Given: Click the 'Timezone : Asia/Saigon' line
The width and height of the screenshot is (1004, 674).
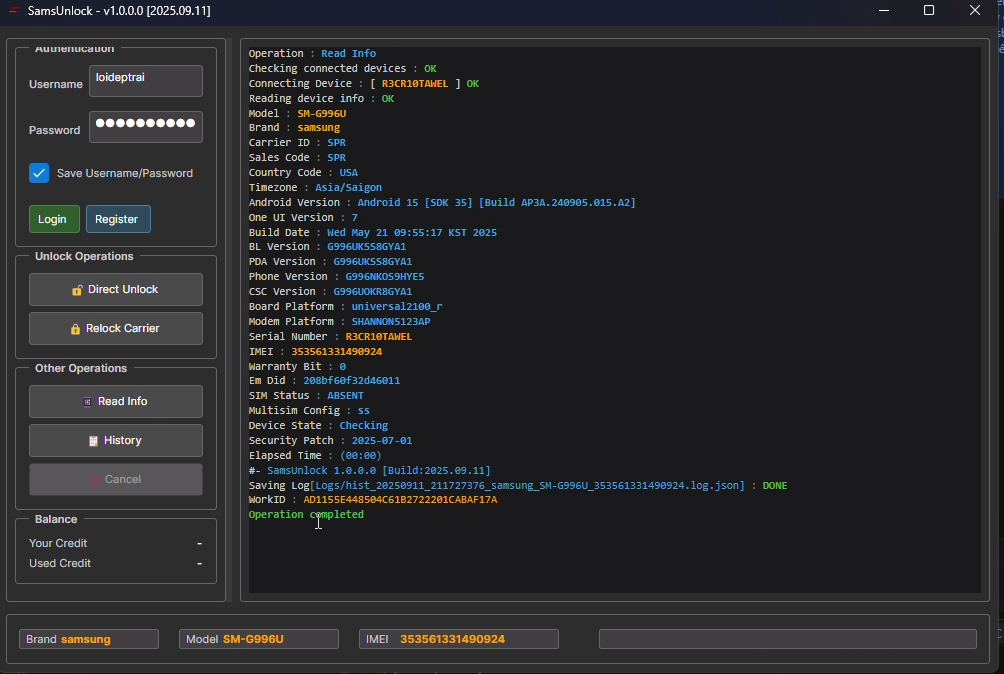Looking at the screenshot, I should [x=315, y=188].
